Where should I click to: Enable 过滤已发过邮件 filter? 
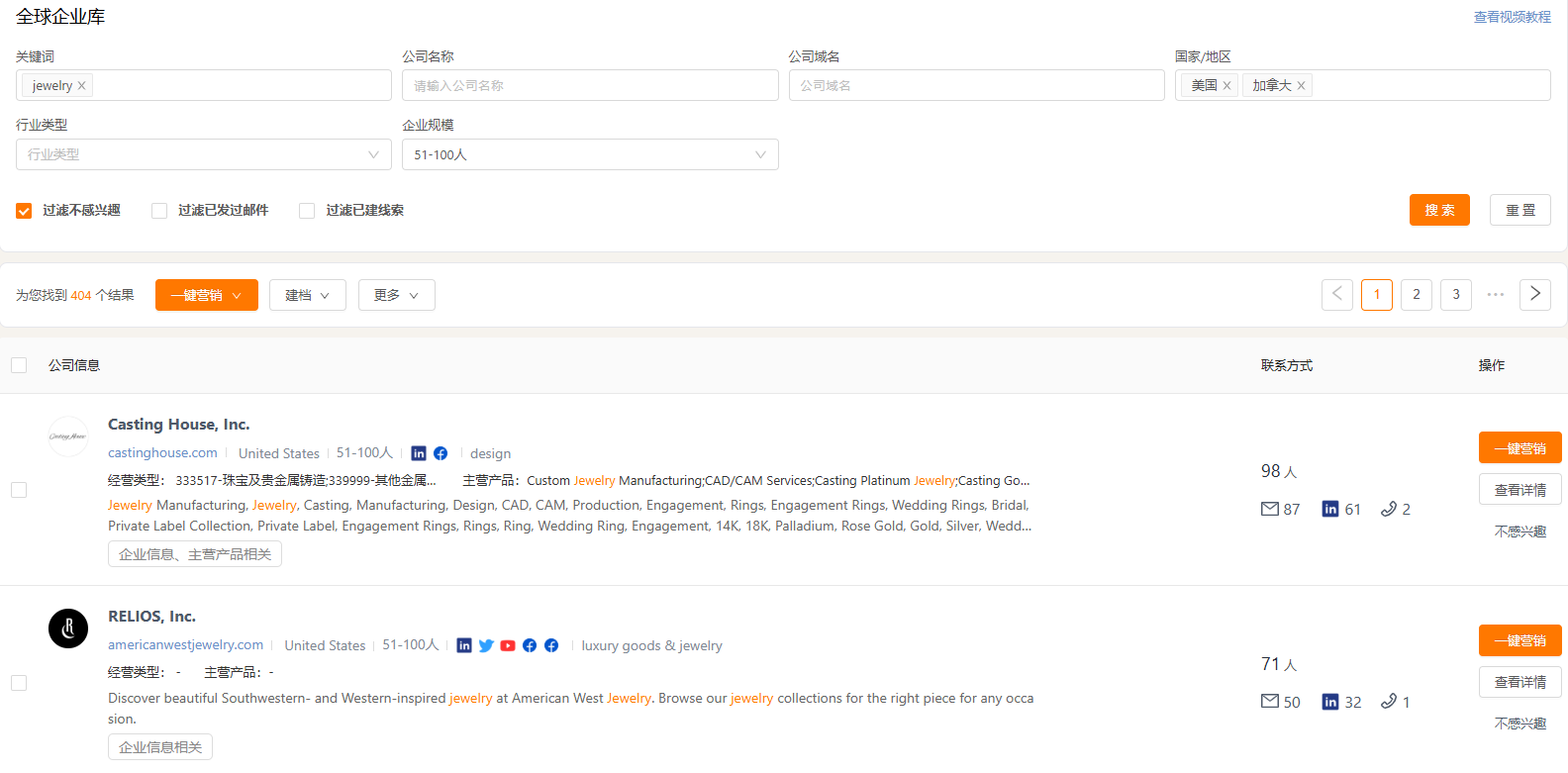[x=159, y=211]
